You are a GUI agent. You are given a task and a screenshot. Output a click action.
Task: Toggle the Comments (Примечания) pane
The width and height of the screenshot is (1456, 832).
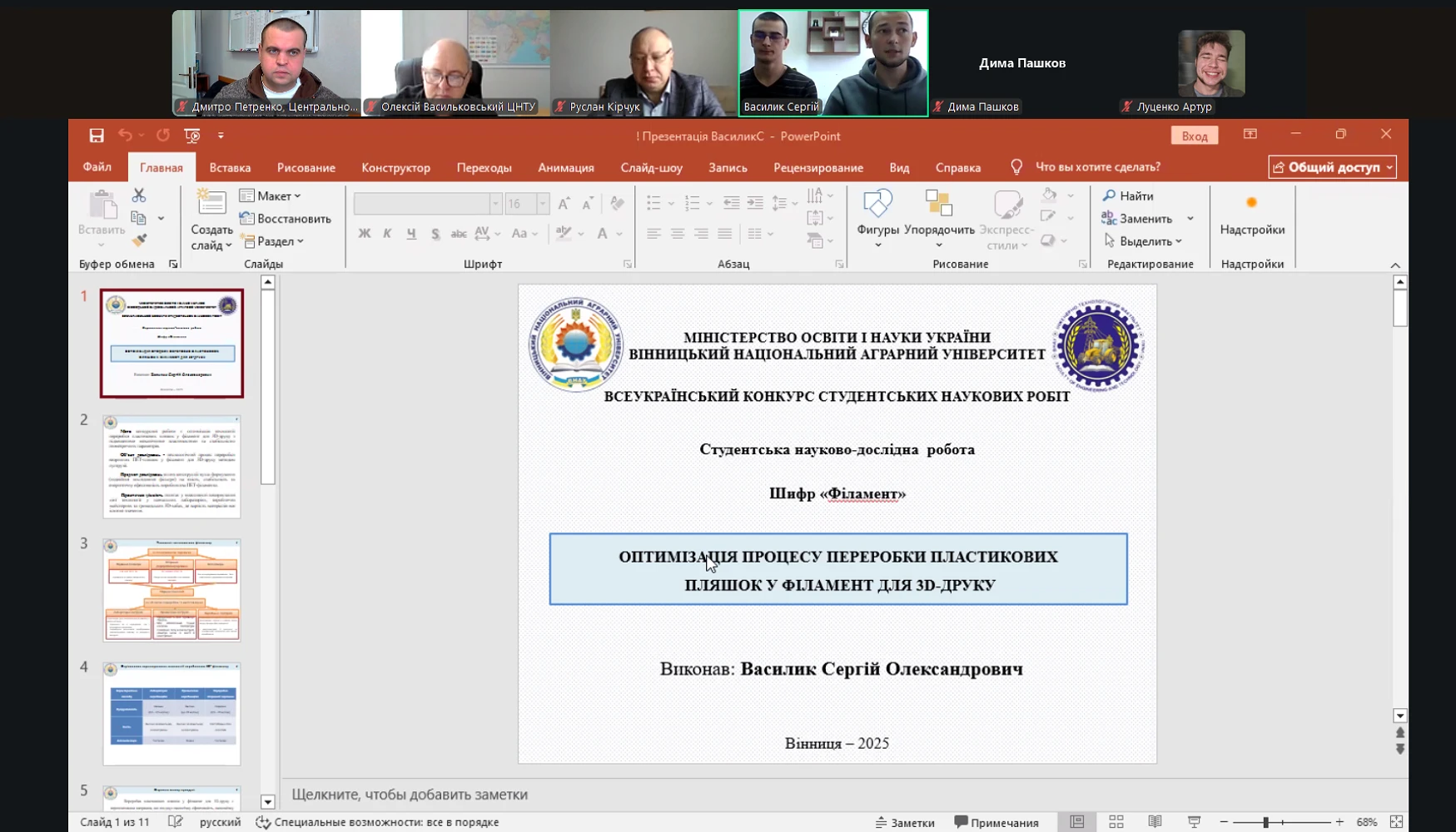tap(996, 822)
